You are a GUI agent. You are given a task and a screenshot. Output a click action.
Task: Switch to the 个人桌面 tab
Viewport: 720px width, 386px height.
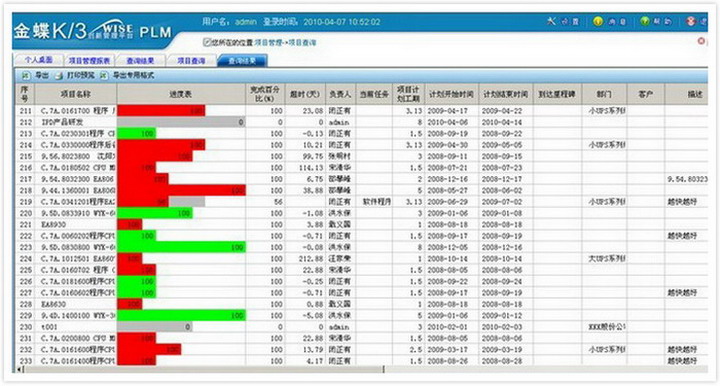click(x=39, y=60)
